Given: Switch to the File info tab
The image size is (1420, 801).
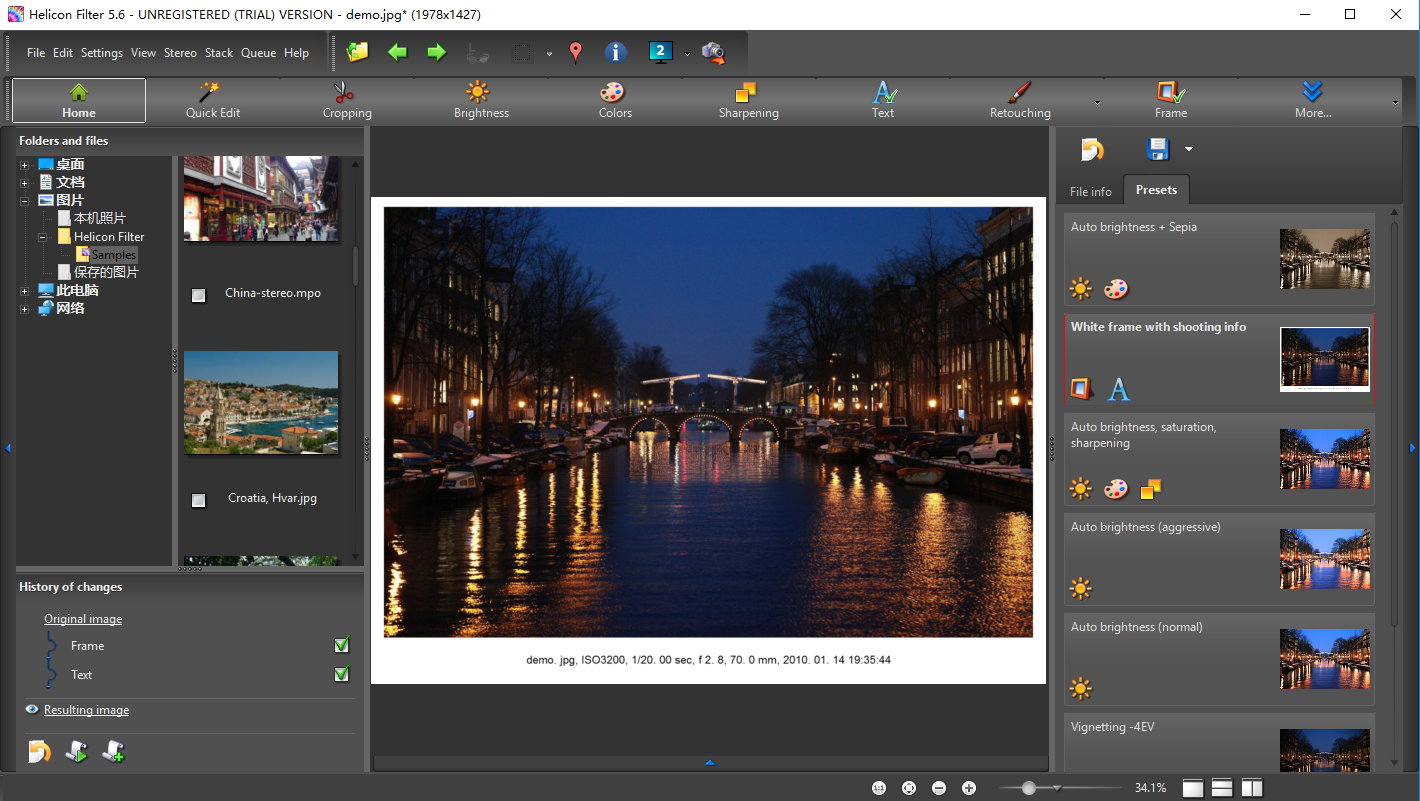Looking at the screenshot, I should 1090,191.
